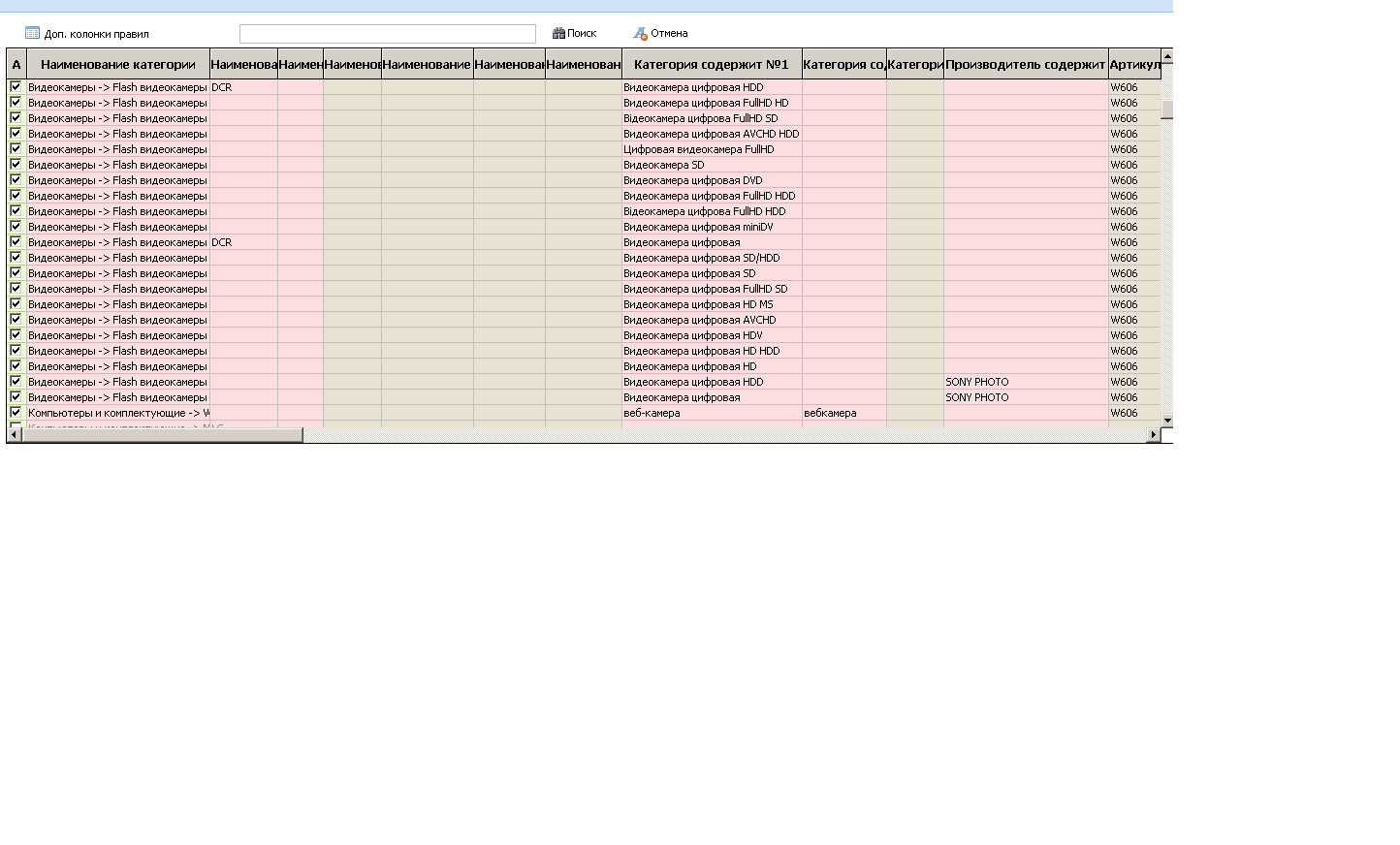The height and width of the screenshot is (845, 1400).
Task: Open Доп. колонки правил
Action: (87, 33)
